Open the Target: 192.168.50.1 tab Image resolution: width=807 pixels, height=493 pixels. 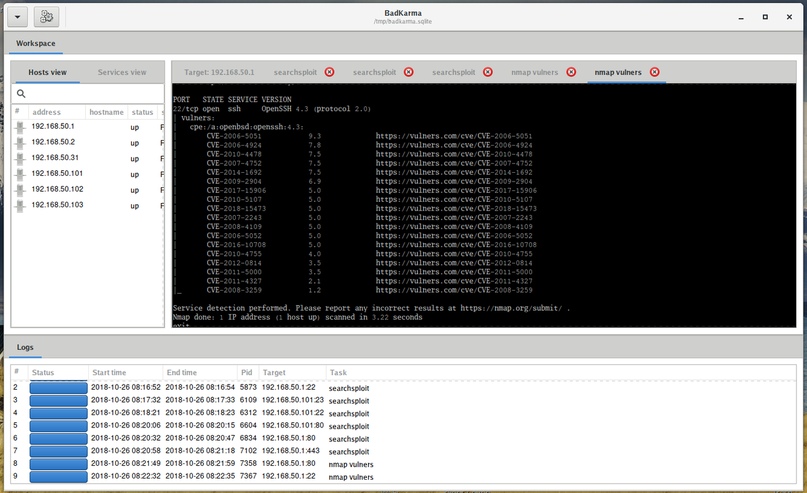pyautogui.click(x=219, y=72)
